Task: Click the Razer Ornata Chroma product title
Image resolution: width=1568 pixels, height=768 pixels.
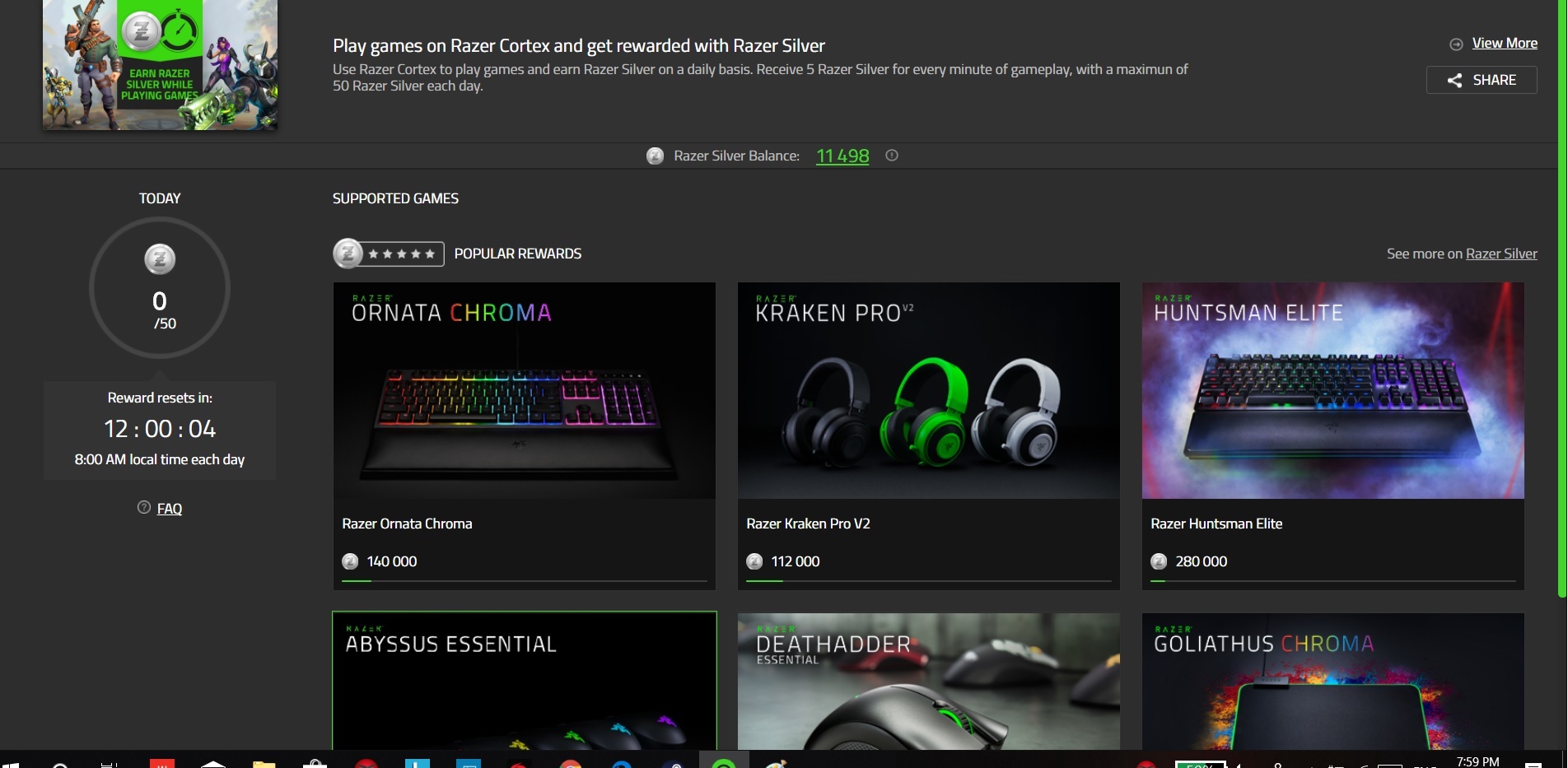Action: tap(407, 524)
